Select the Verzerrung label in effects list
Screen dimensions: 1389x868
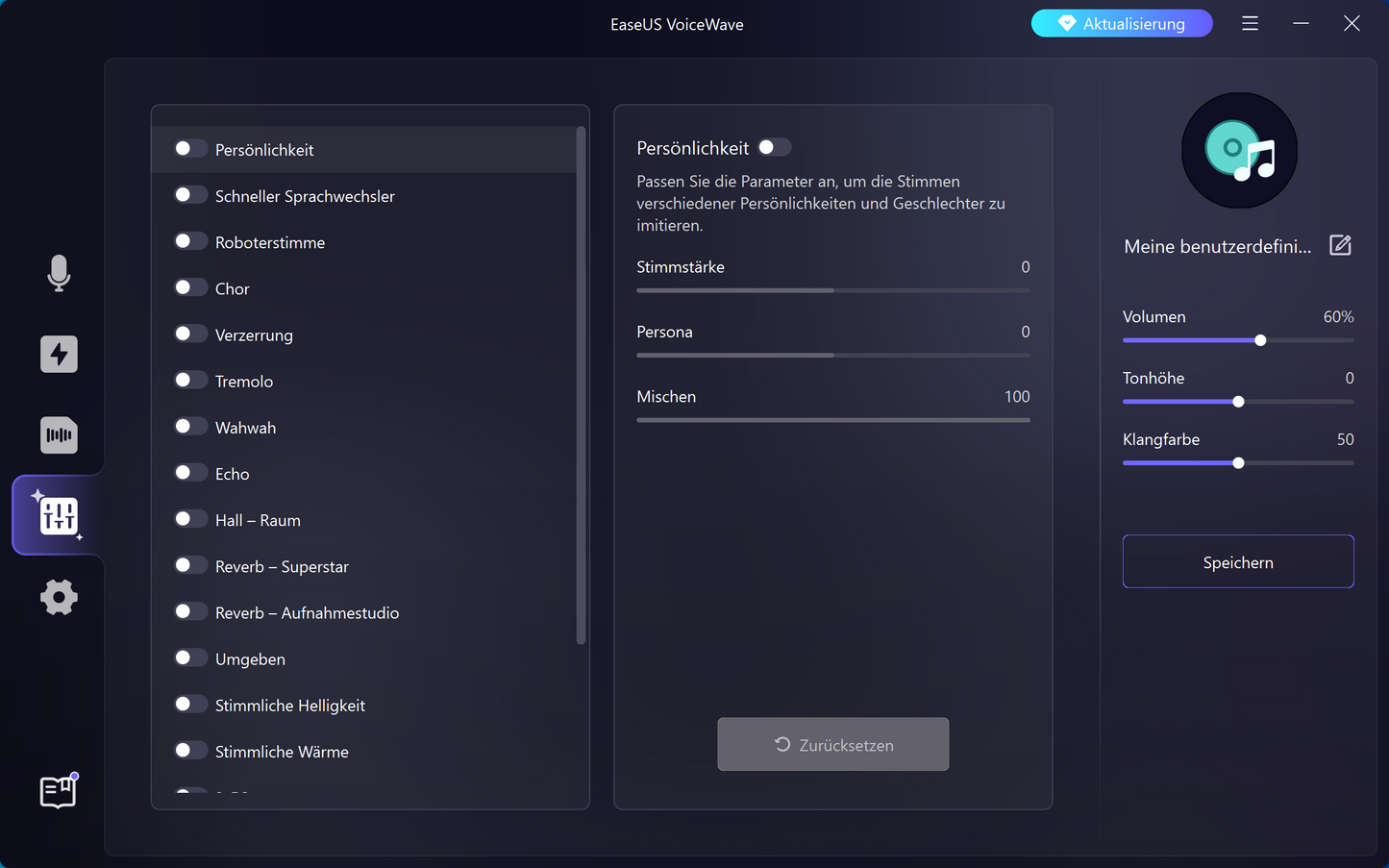(254, 335)
